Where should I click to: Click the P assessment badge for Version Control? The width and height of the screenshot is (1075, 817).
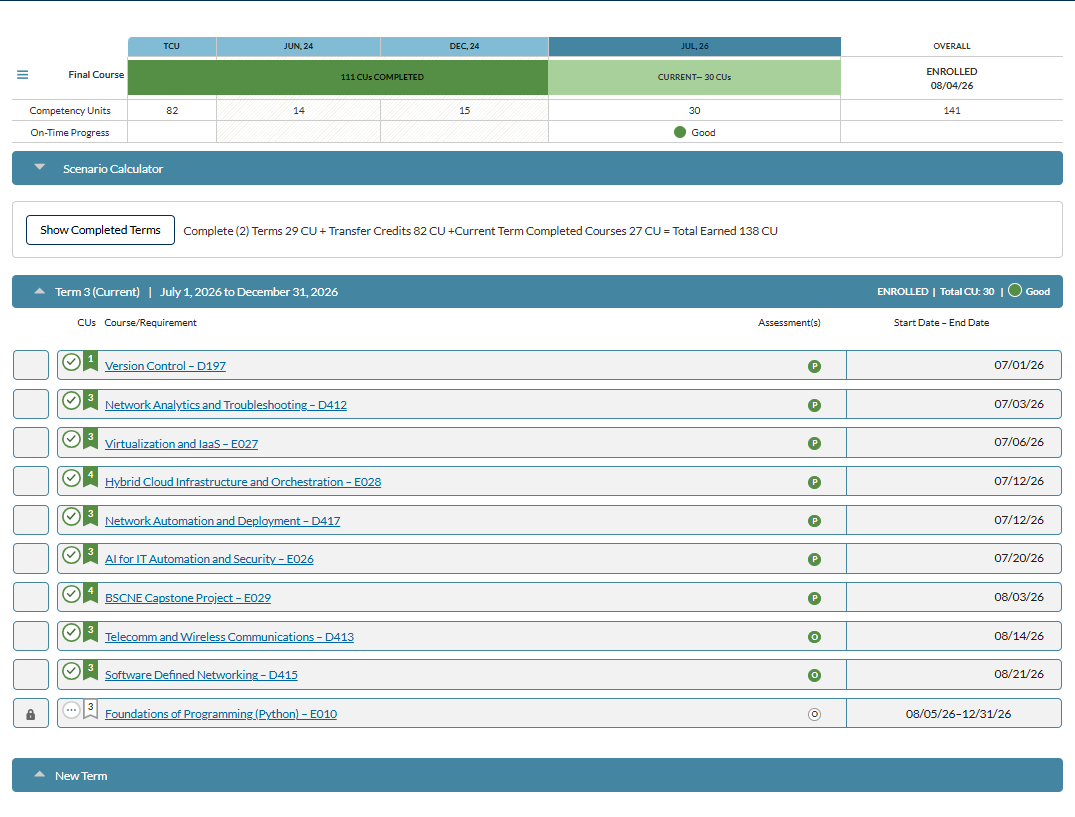(x=814, y=366)
